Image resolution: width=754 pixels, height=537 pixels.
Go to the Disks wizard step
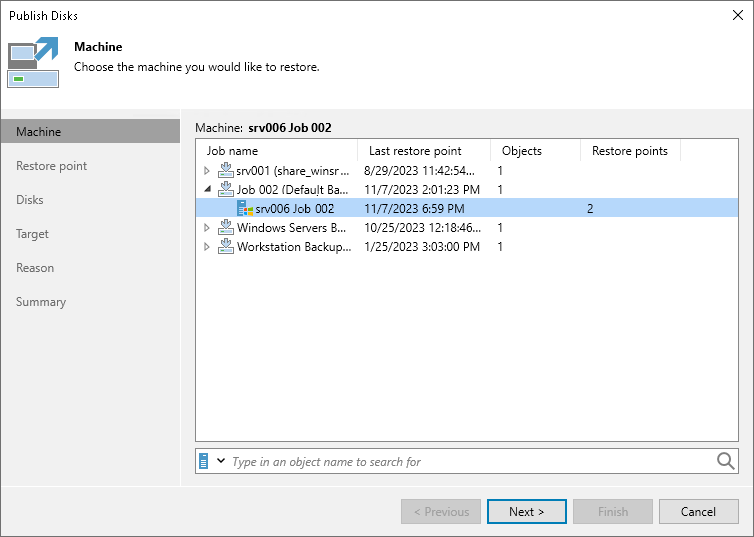[30, 200]
